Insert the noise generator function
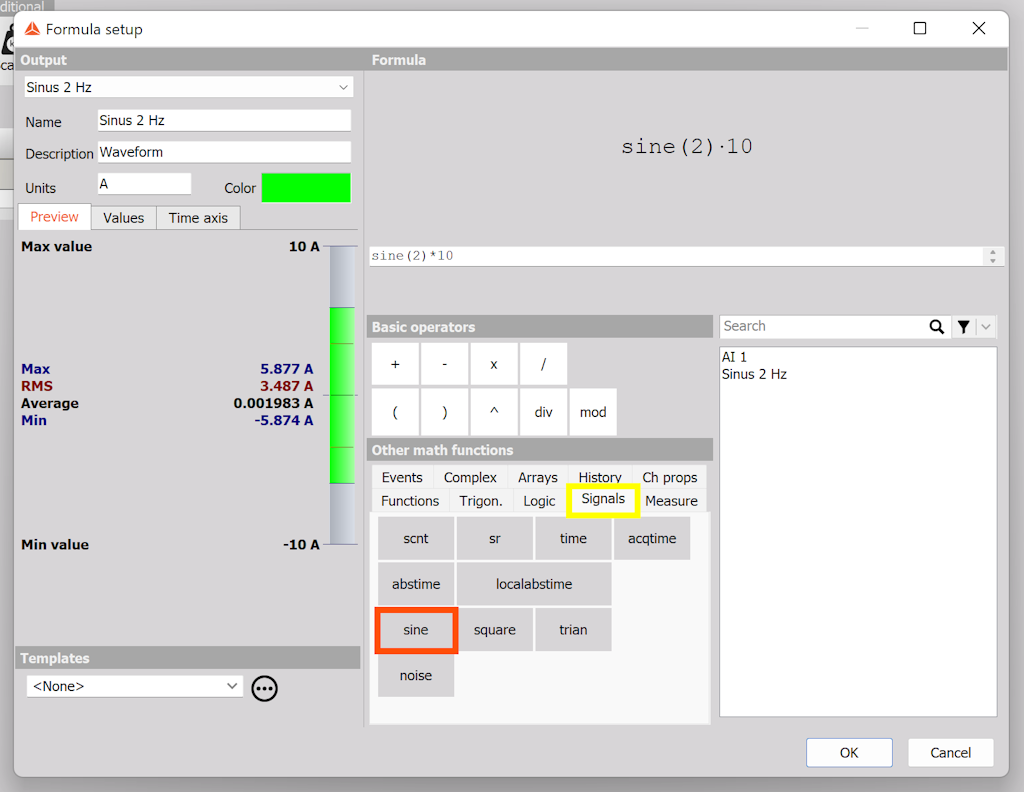This screenshot has width=1024, height=792. (x=415, y=675)
